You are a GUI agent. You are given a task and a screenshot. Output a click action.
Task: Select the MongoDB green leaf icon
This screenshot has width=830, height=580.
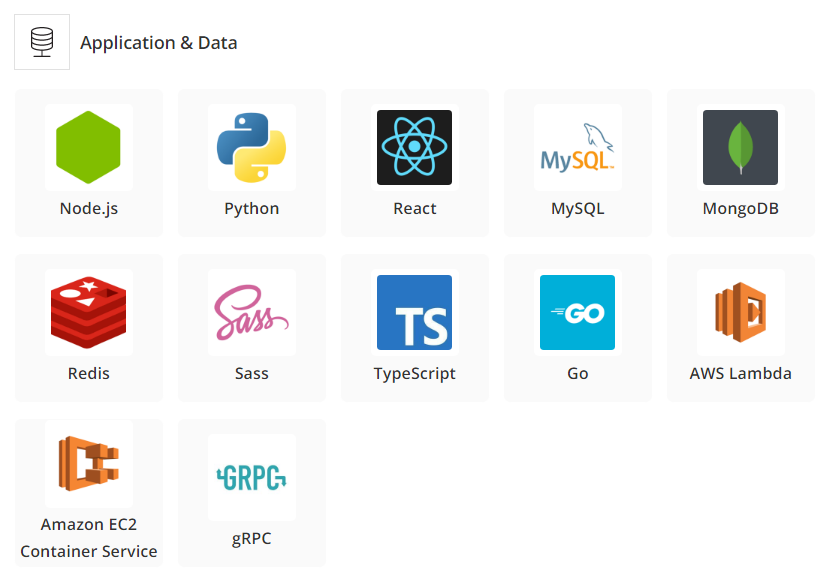pyautogui.click(x=741, y=147)
